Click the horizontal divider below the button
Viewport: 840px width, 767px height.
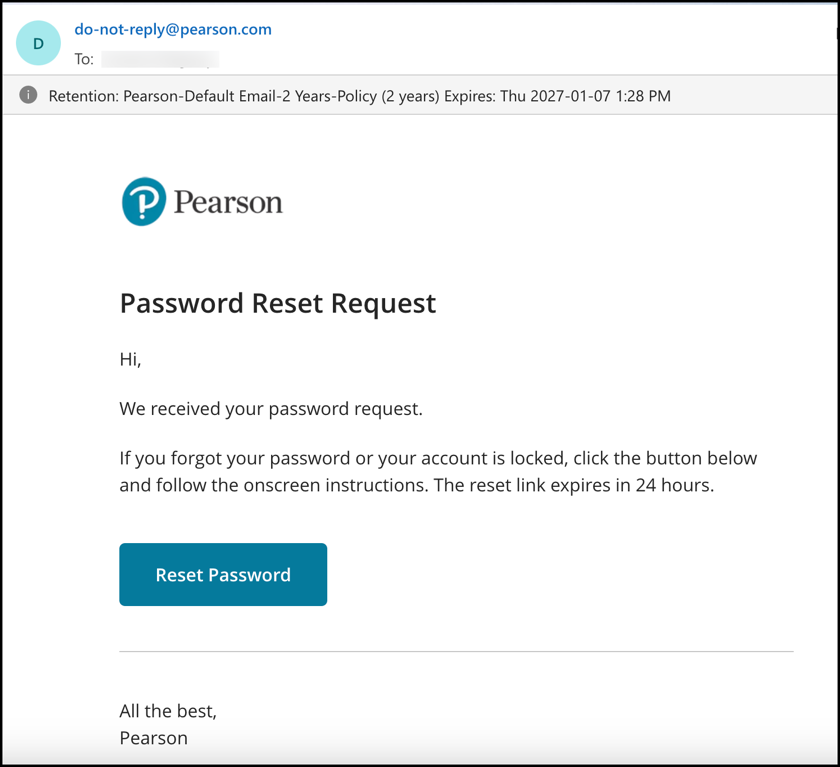[456, 652]
